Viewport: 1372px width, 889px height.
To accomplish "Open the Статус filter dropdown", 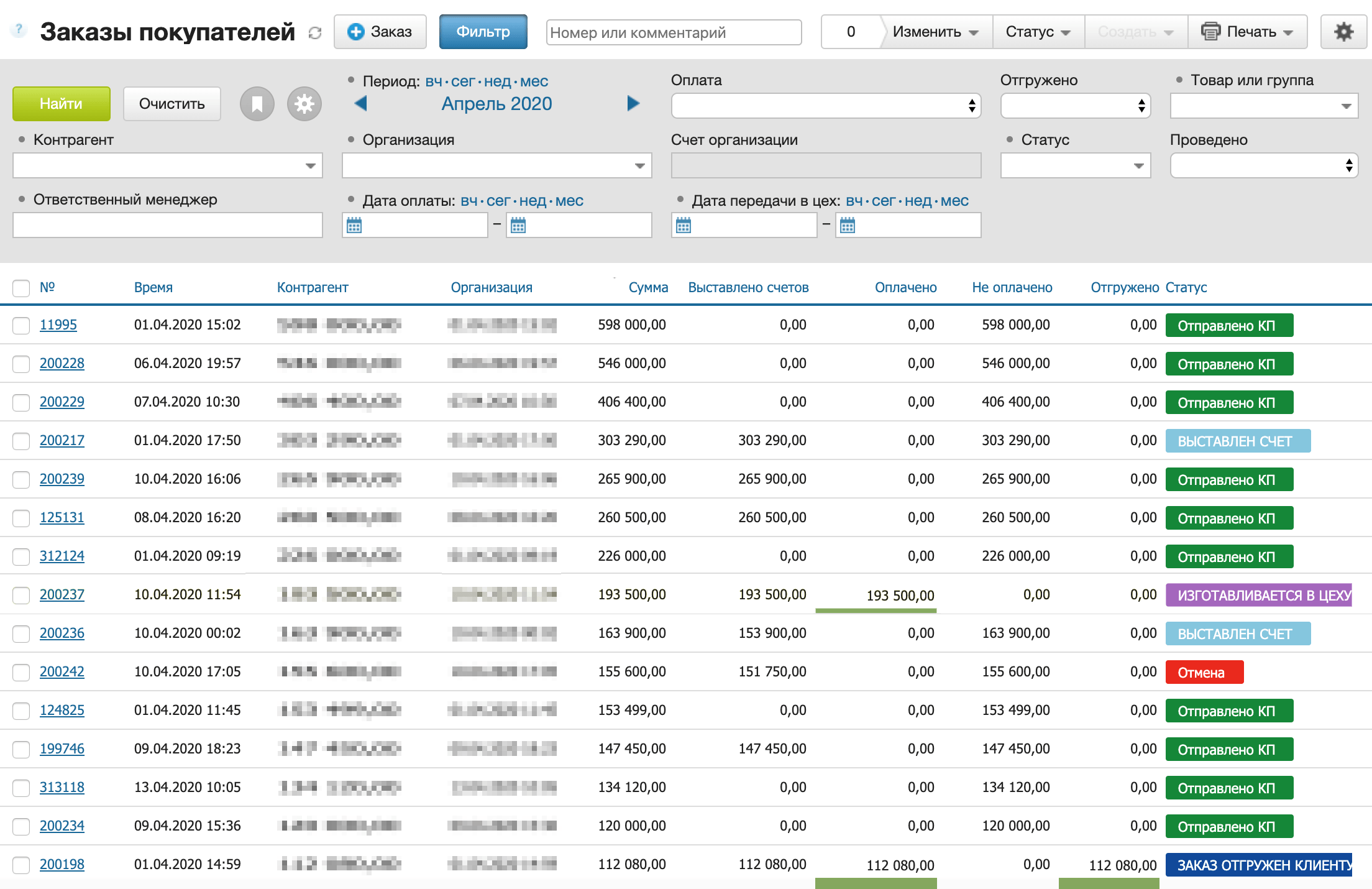I will 1076,165.
